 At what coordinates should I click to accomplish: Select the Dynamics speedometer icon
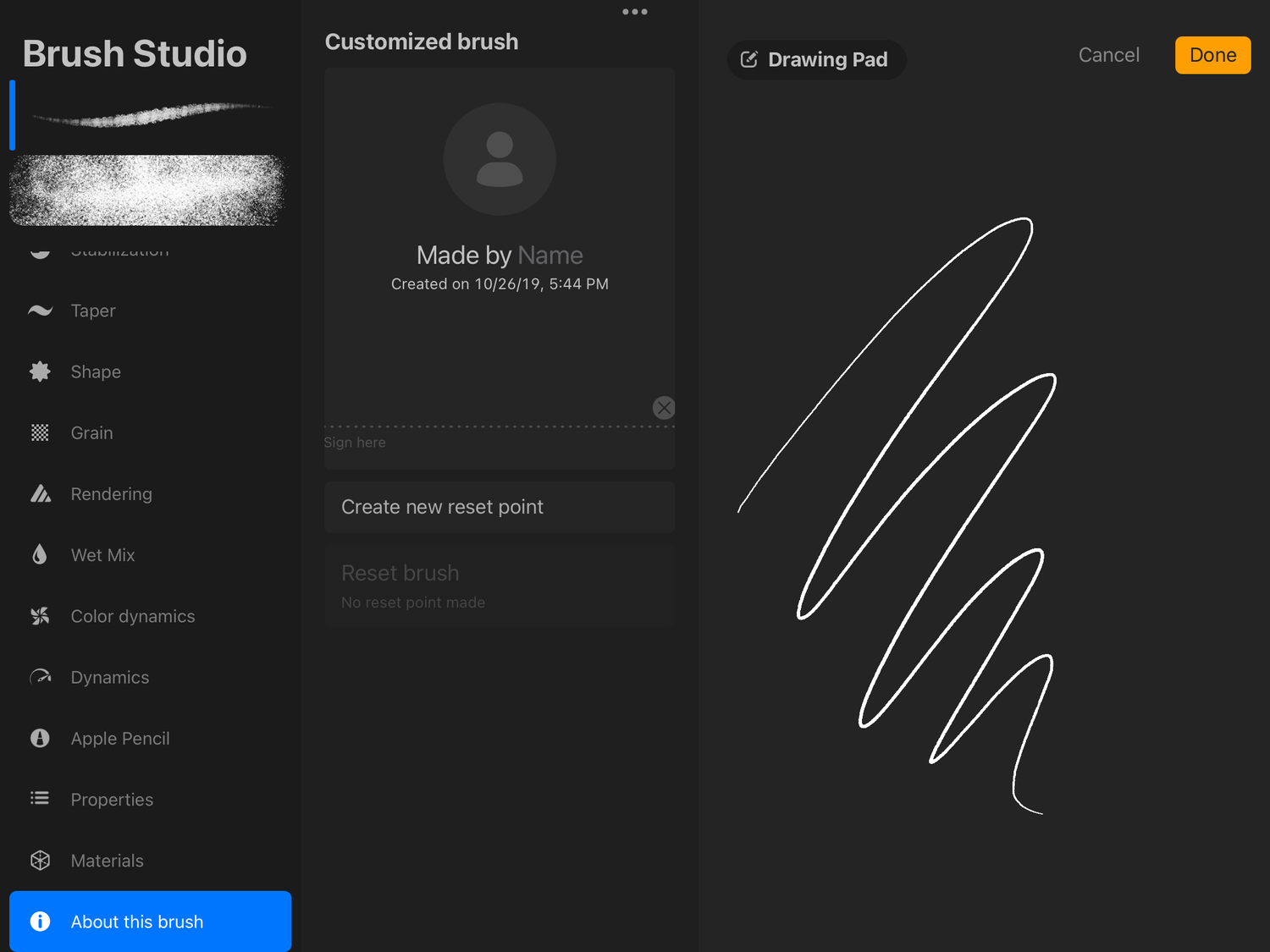tap(40, 677)
